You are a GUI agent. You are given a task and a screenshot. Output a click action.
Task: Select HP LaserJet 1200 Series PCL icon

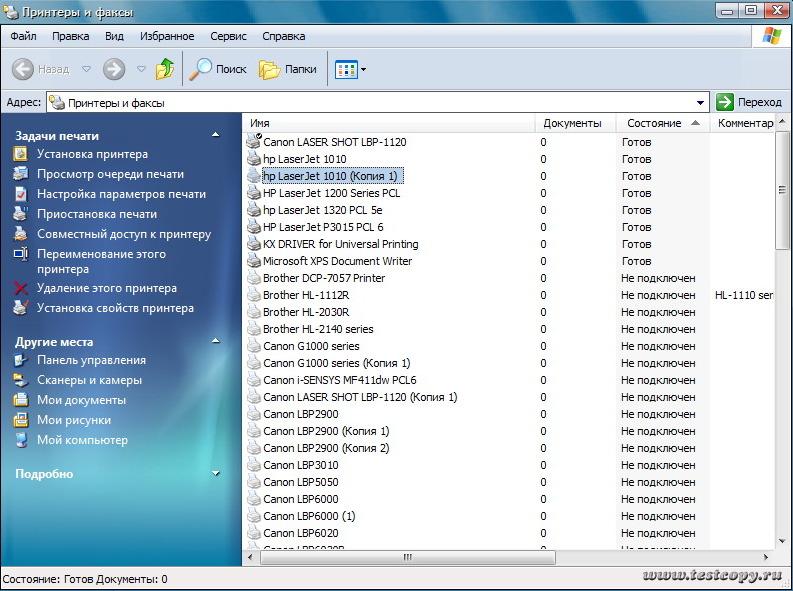click(x=254, y=193)
